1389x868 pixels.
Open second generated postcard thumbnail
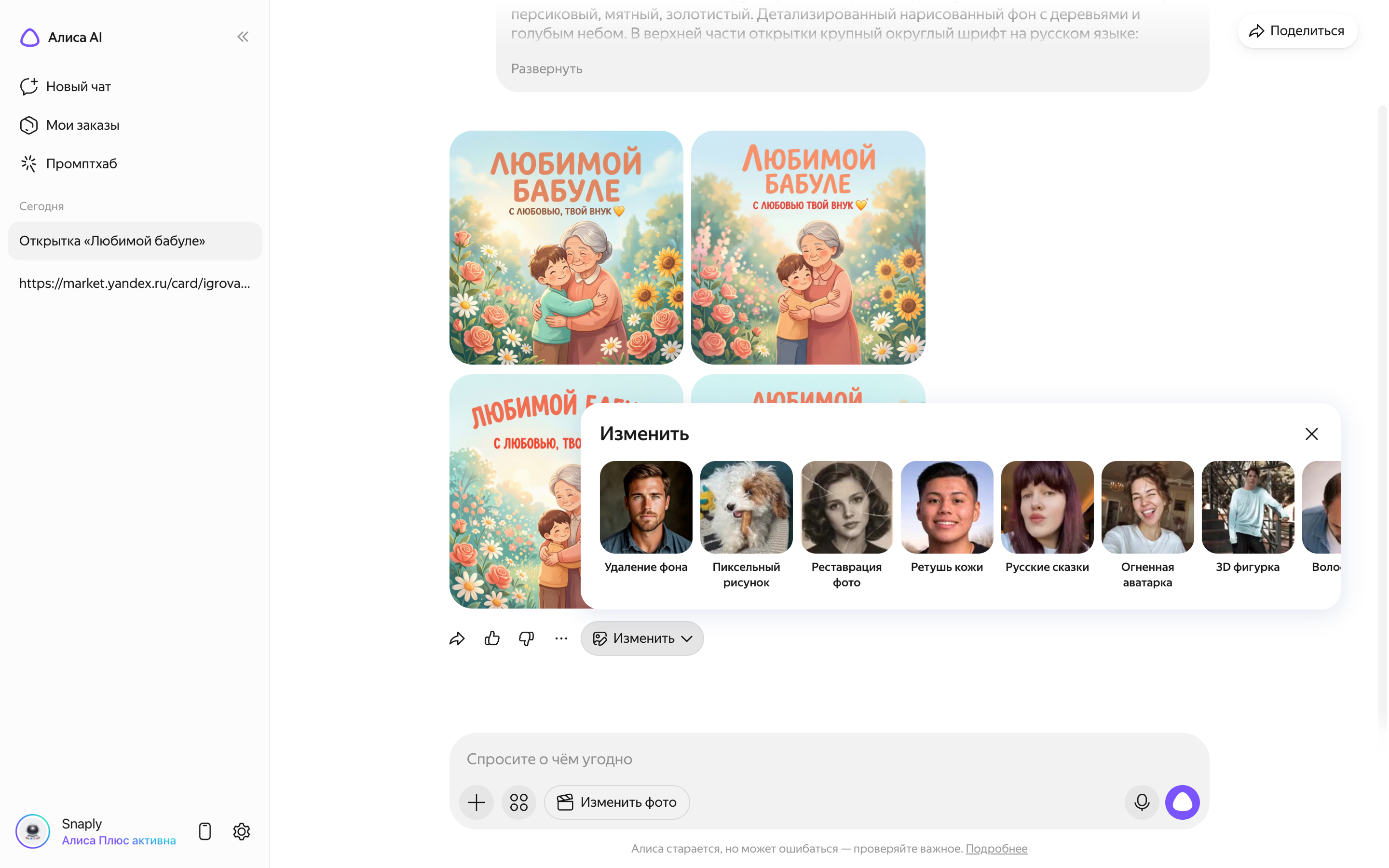coord(808,247)
